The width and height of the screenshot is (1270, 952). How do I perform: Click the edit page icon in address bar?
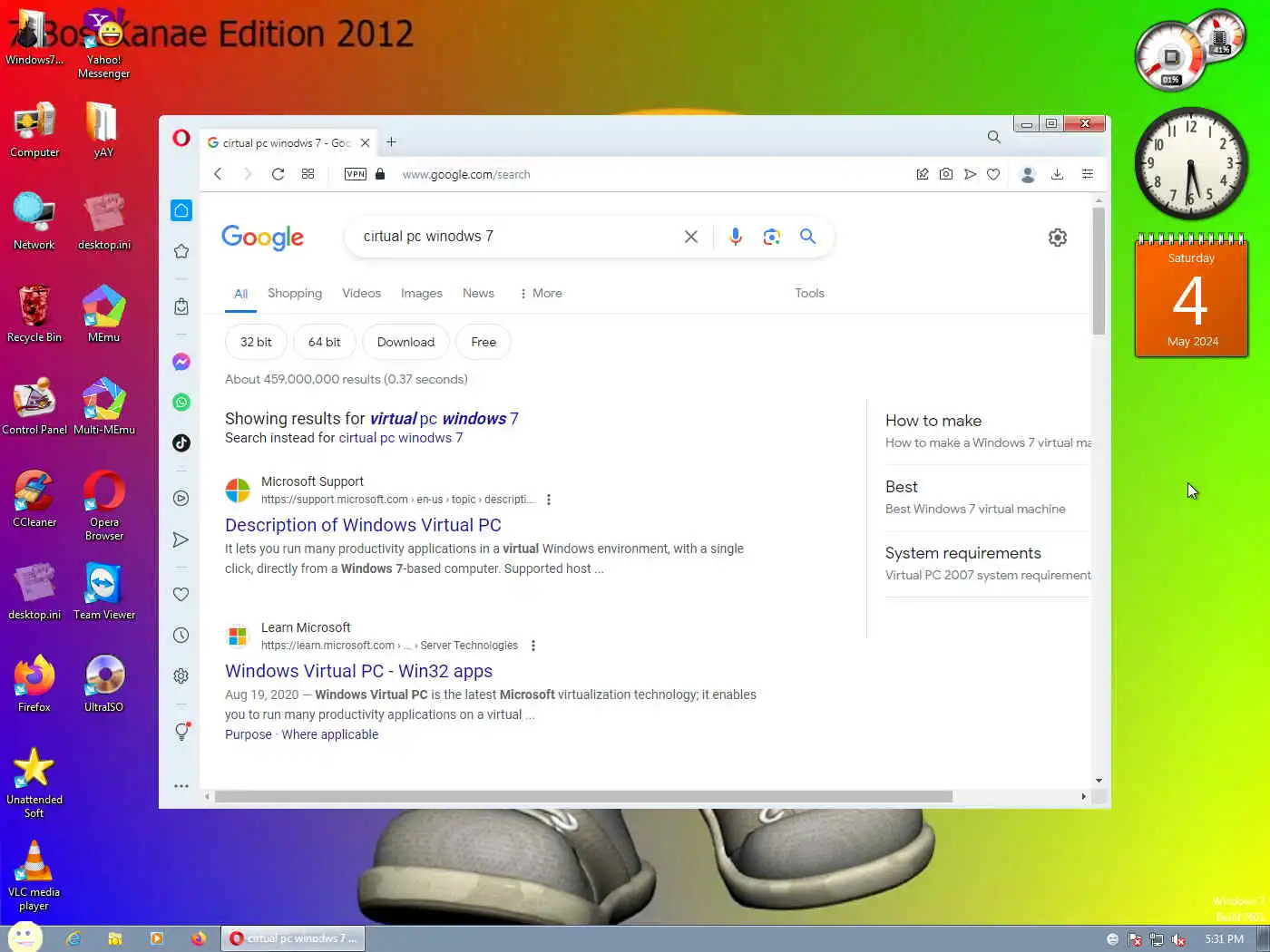(x=923, y=174)
